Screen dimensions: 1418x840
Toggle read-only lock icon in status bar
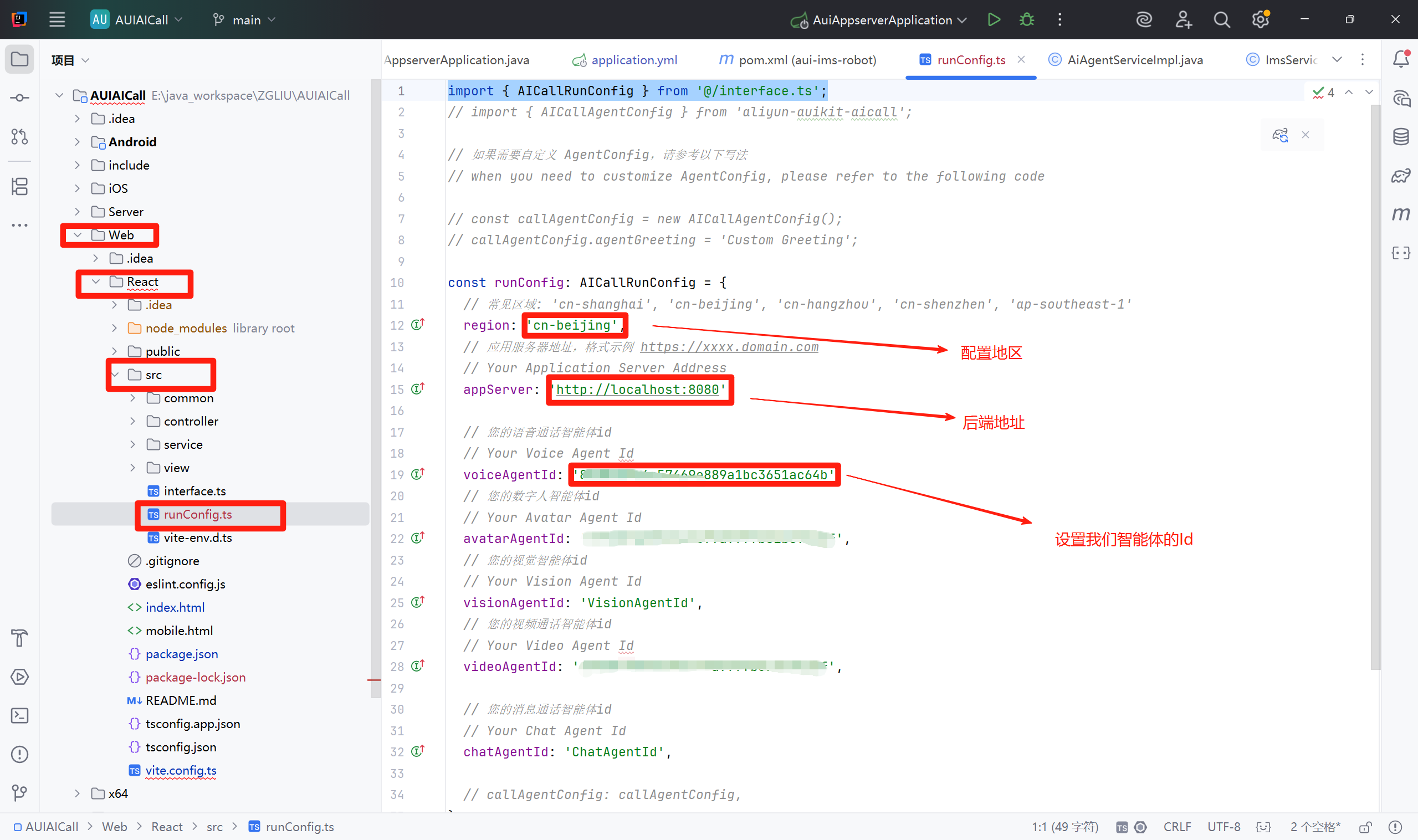[1365, 827]
